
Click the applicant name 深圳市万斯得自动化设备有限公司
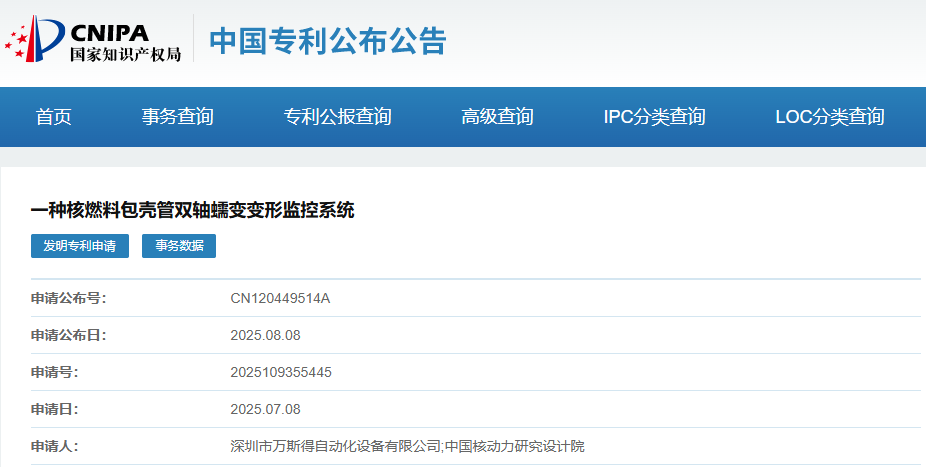[x=335, y=446]
